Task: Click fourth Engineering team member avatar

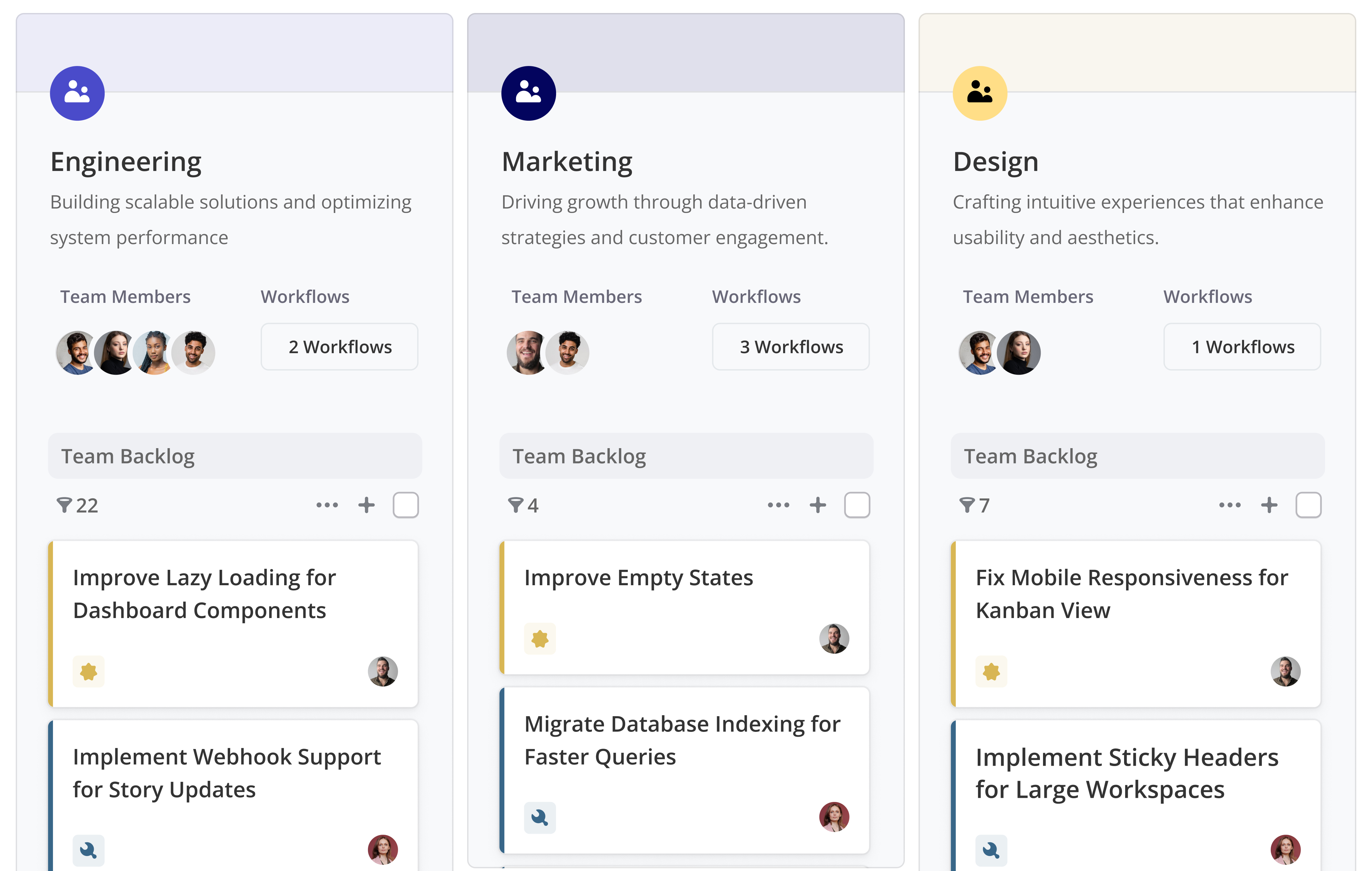Action: [x=194, y=353]
